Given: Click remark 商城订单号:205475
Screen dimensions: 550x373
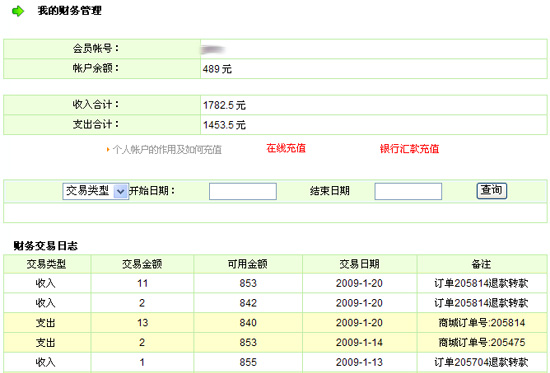Looking at the screenshot, I should (482, 342).
